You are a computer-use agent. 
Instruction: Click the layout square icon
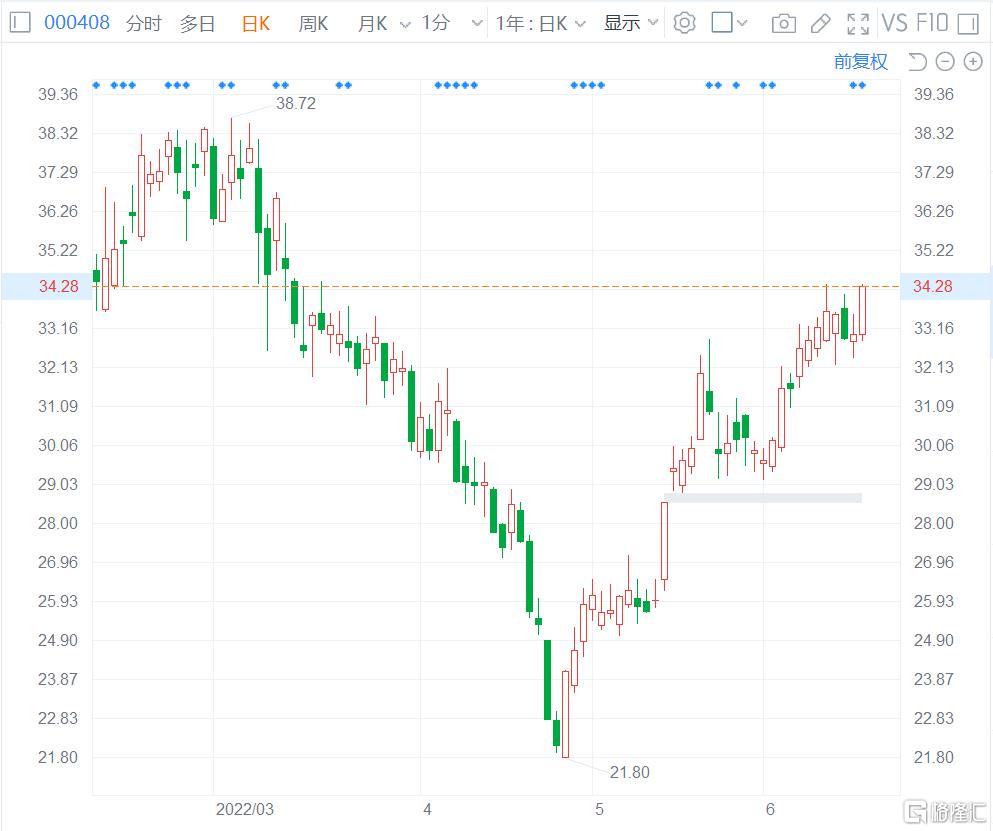pyautogui.click(x=722, y=23)
